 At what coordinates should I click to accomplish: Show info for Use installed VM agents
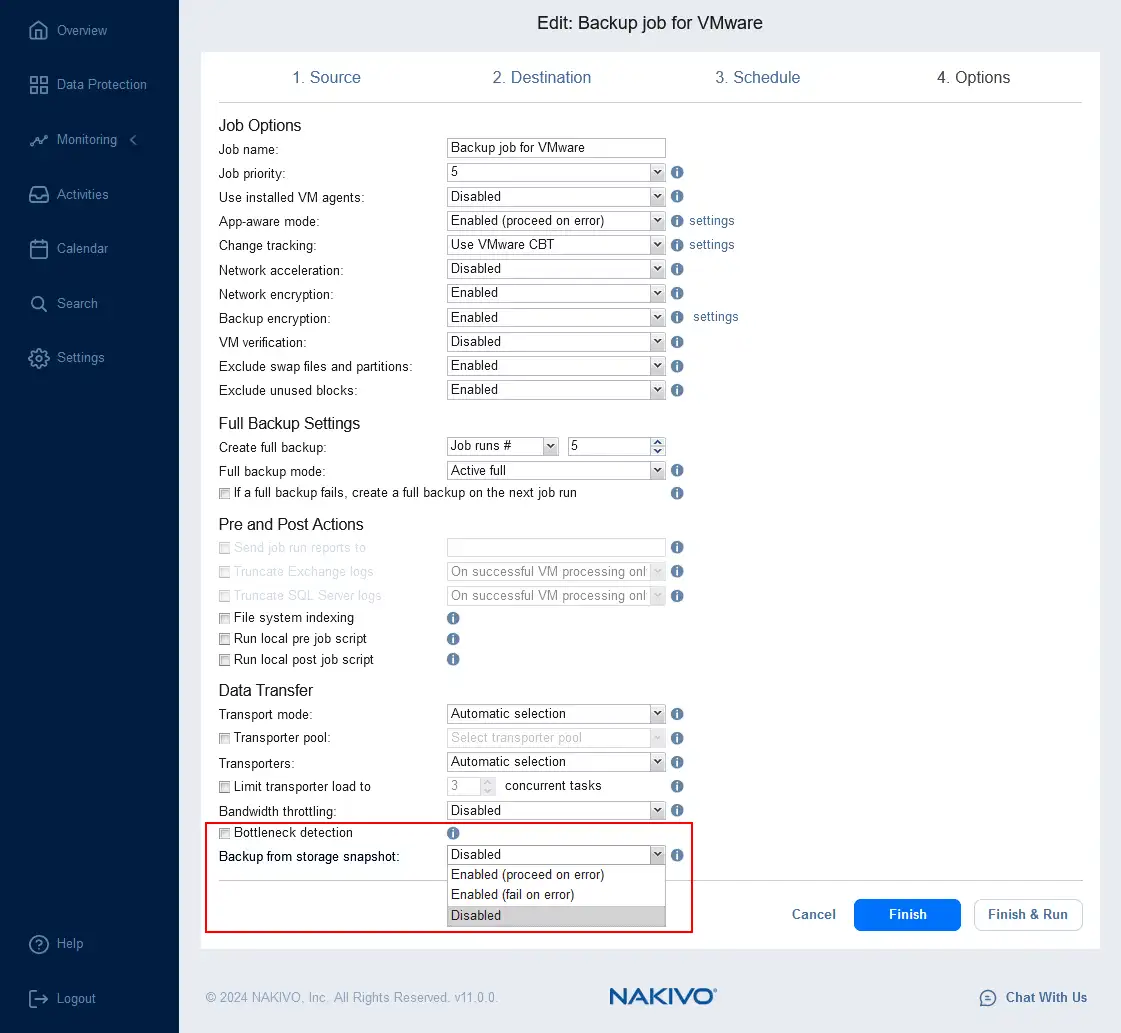pos(677,196)
